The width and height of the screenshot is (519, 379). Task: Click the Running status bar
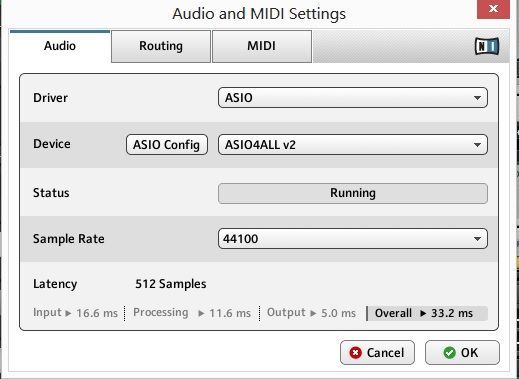pos(353,193)
